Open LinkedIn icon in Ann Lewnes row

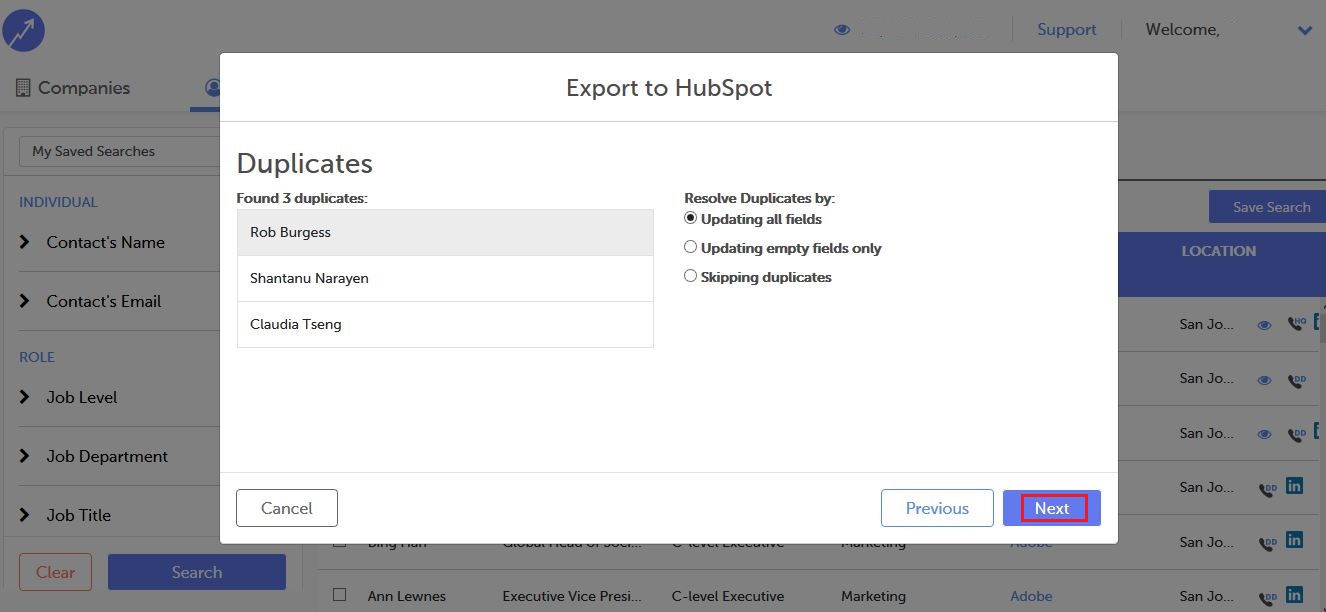tap(1295, 595)
